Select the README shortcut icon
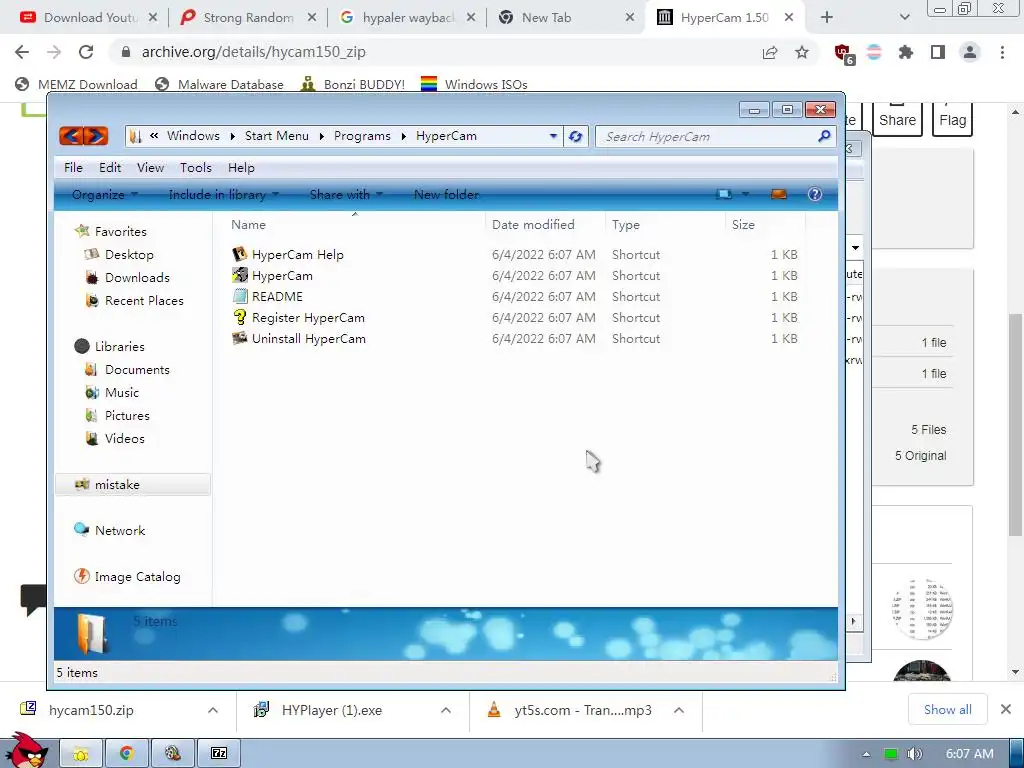Viewport: 1024px width, 768px height. coord(240,296)
